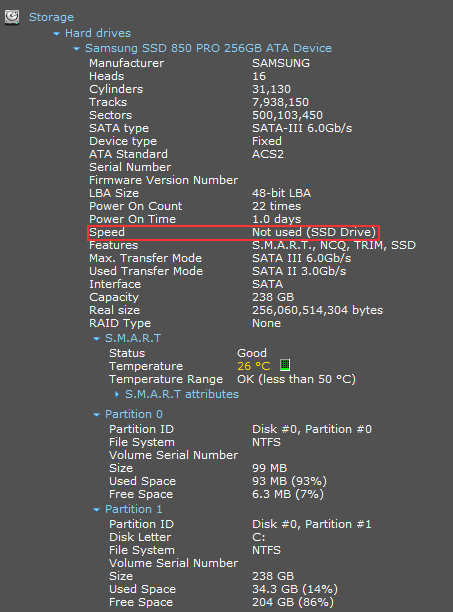
Task: Click Partition 0 Used Space 93 MB (93%)
Action: [x=289, y=481]
